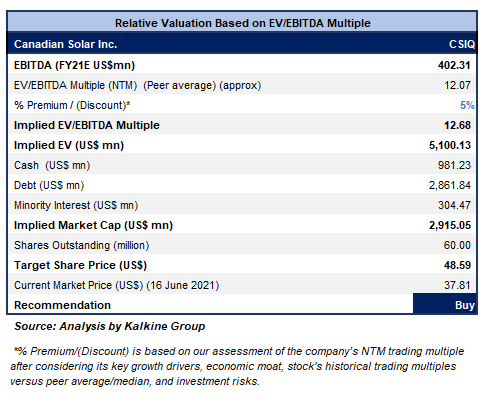The height and width of the screenshot is (402, 492).
Task: Click the cash value 981.23
Action: point(454,165)
